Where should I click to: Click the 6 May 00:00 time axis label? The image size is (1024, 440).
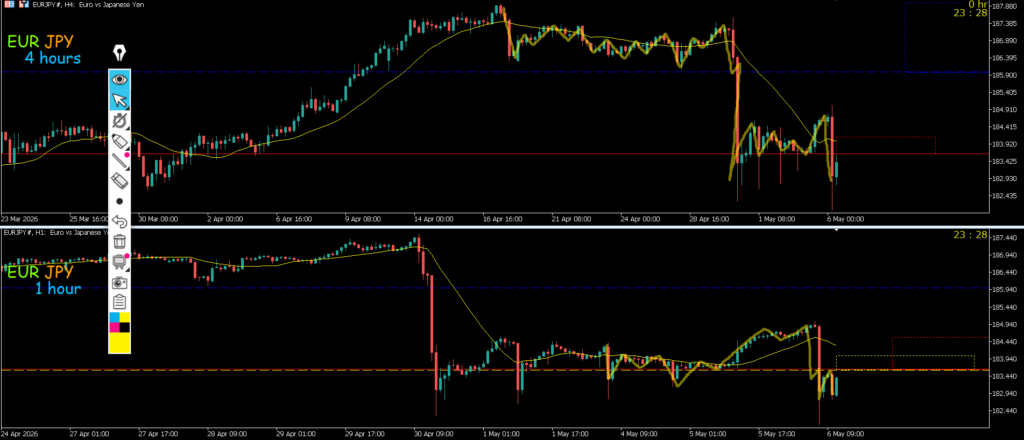844,219
